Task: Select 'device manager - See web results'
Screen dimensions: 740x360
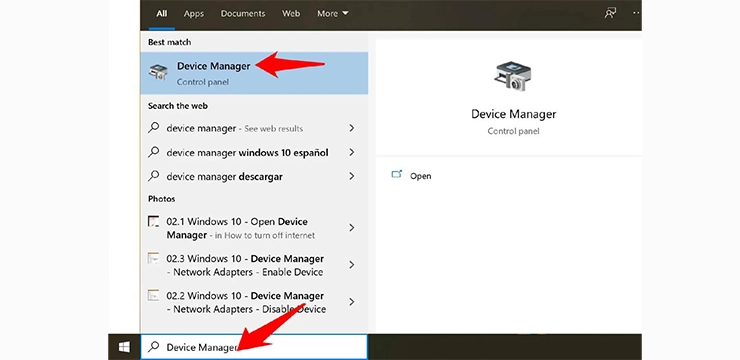Action: coord(254,128)
